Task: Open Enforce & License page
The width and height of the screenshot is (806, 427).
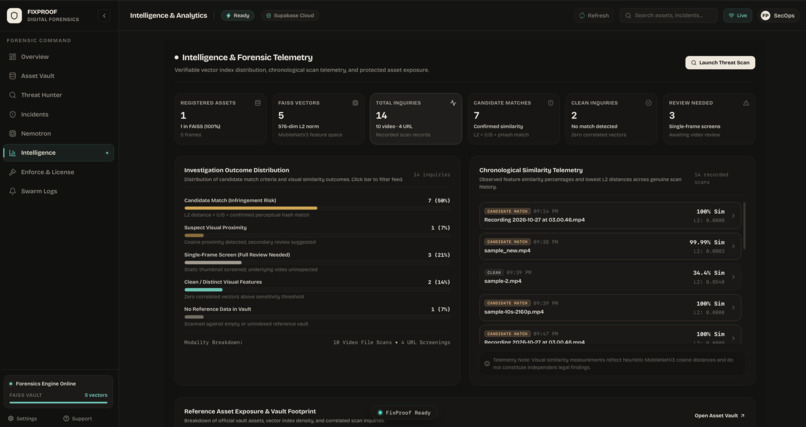Action: pyautogui.click(x=58, y=172)
